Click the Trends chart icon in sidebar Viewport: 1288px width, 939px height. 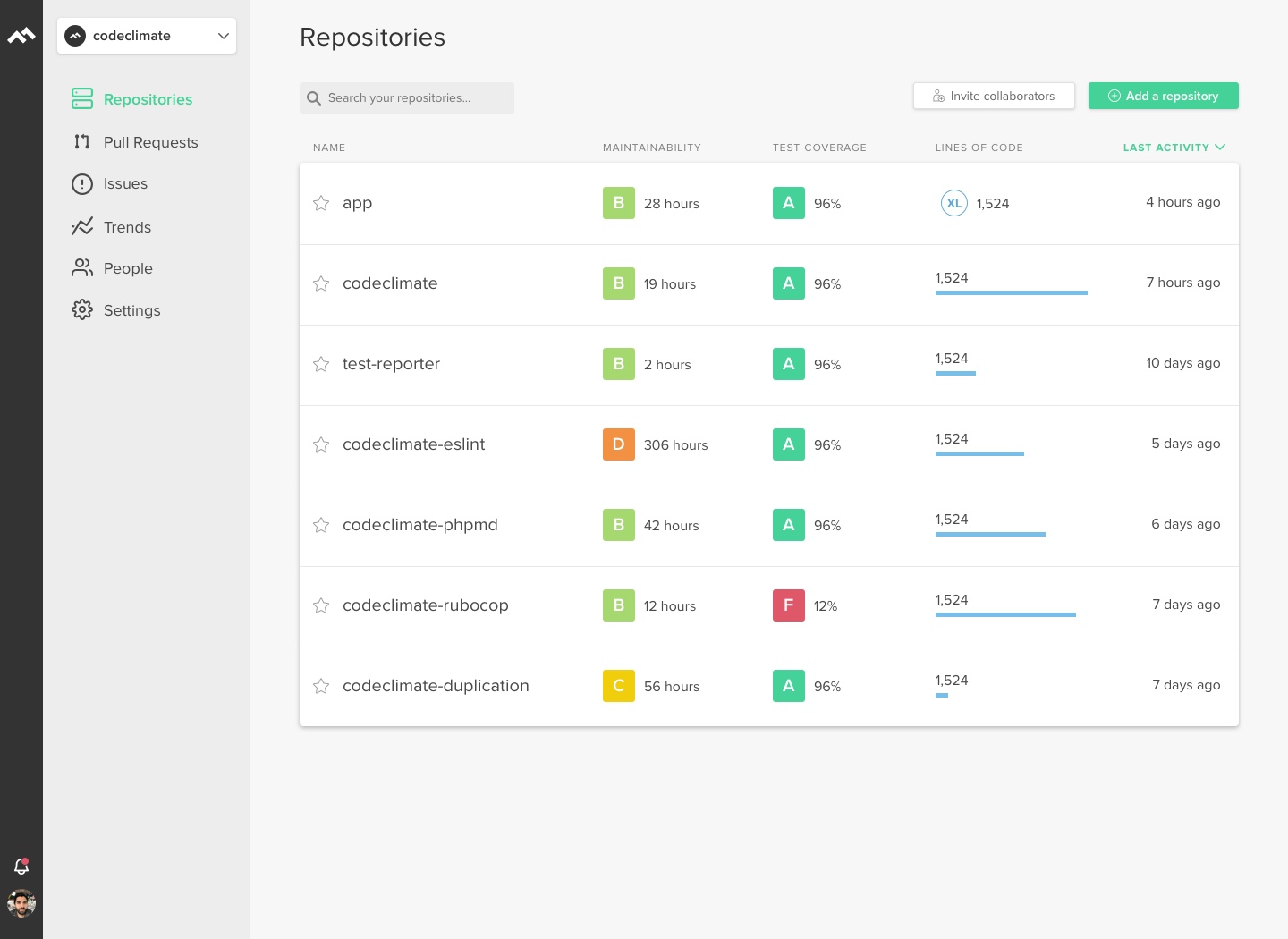(82, 227)
